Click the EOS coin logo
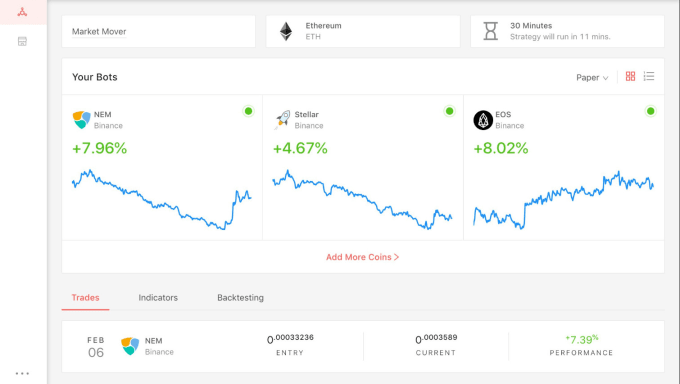This screenshot has height=384, width=680. point(483,120)
